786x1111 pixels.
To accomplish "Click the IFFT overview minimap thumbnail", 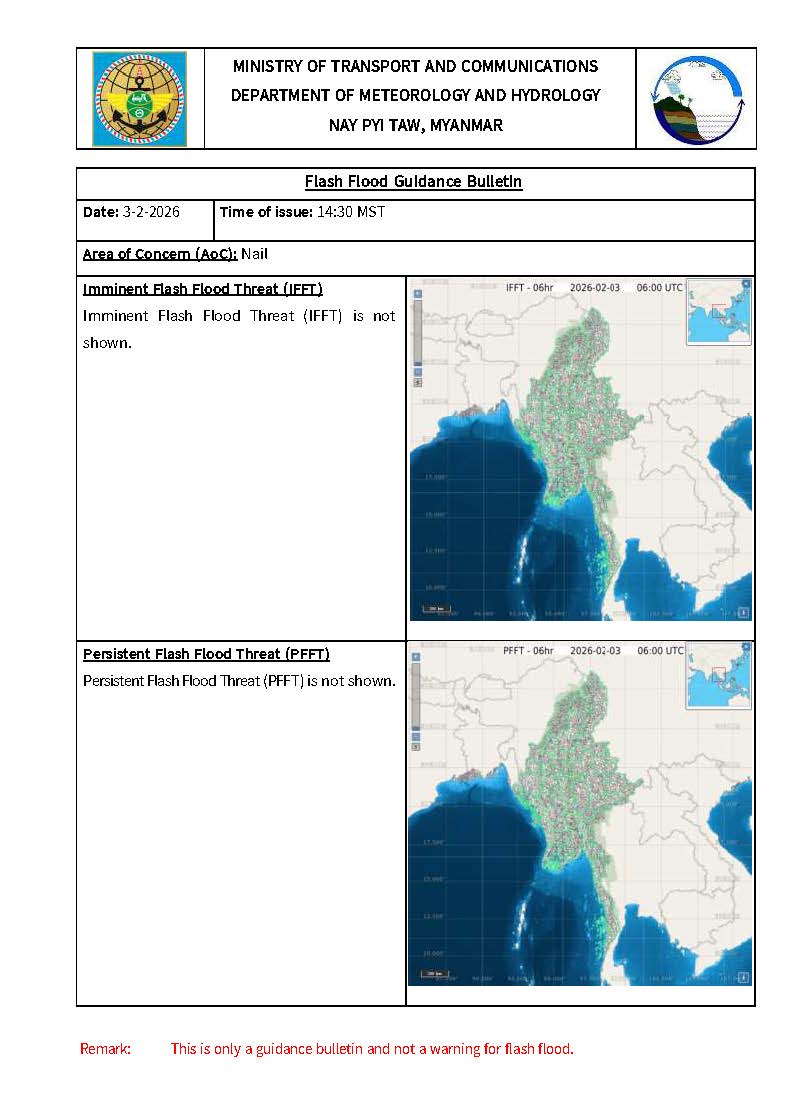I will tap(718, 312).
